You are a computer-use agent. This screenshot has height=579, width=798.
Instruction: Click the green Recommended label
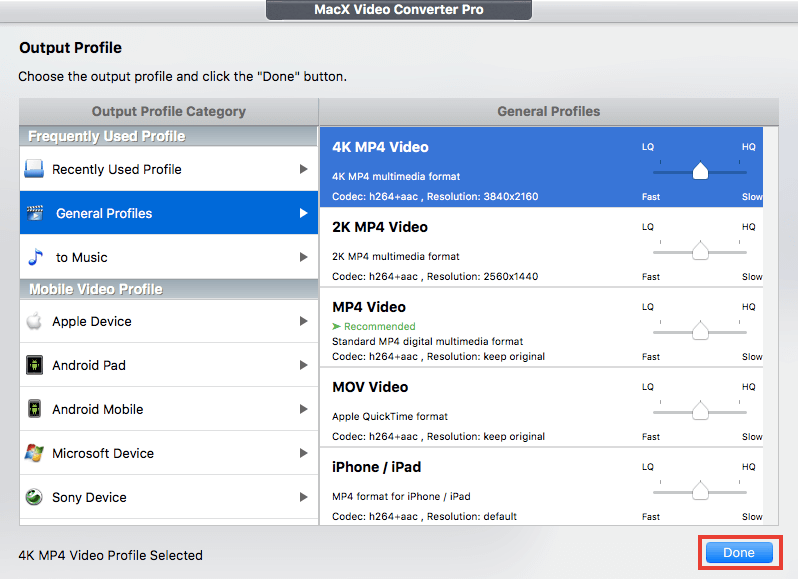(x=380, y=326)
